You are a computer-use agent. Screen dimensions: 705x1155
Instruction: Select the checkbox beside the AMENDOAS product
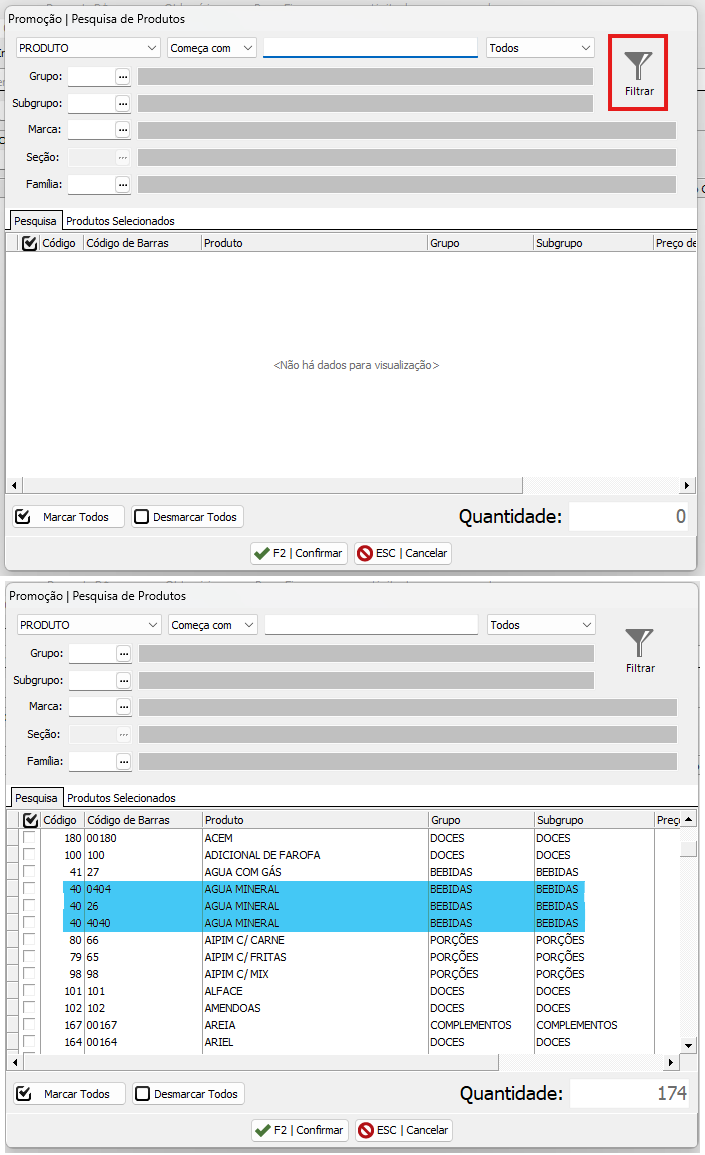click(x=29, y=1008)
